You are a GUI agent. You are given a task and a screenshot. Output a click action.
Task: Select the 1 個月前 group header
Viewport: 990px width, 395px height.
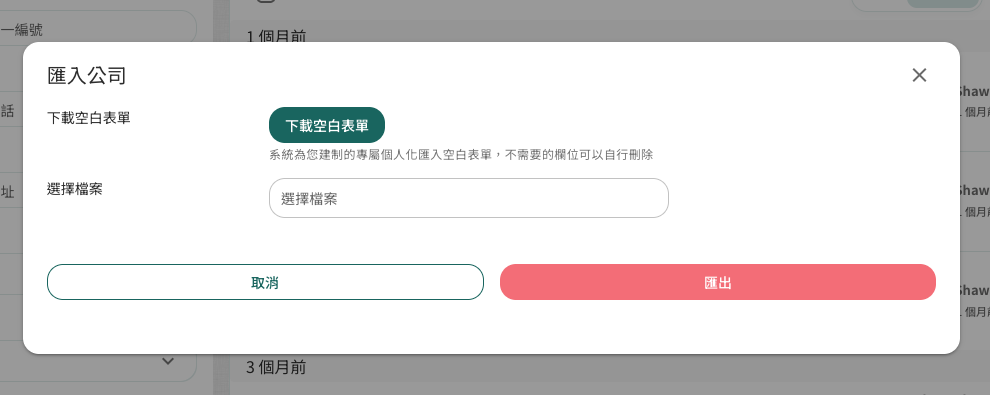coord(276,37)
